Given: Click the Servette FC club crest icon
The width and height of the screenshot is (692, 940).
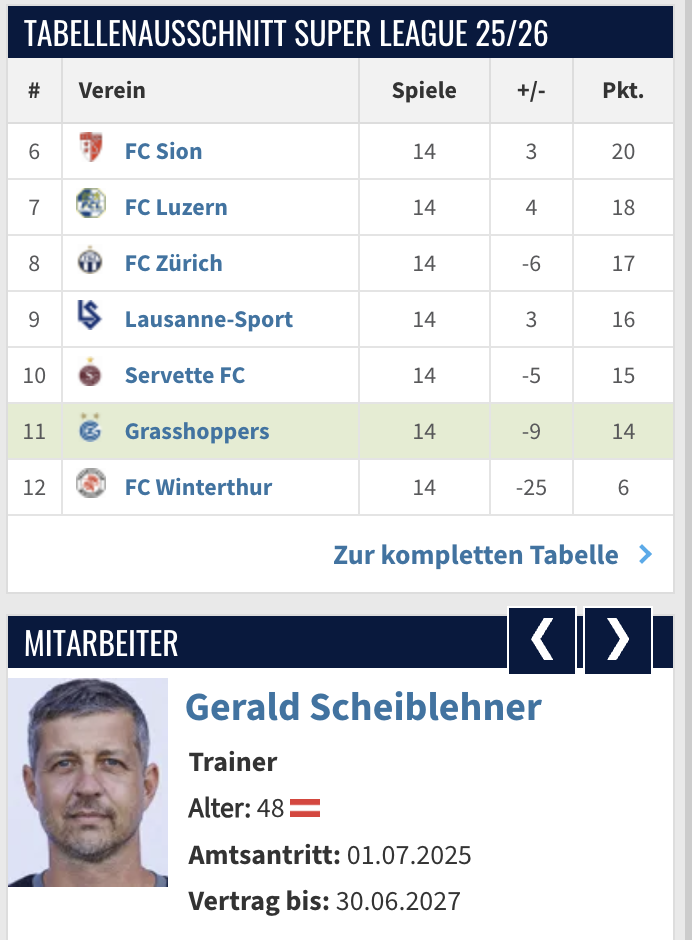Looking at the screenshot, I should 91,374.
